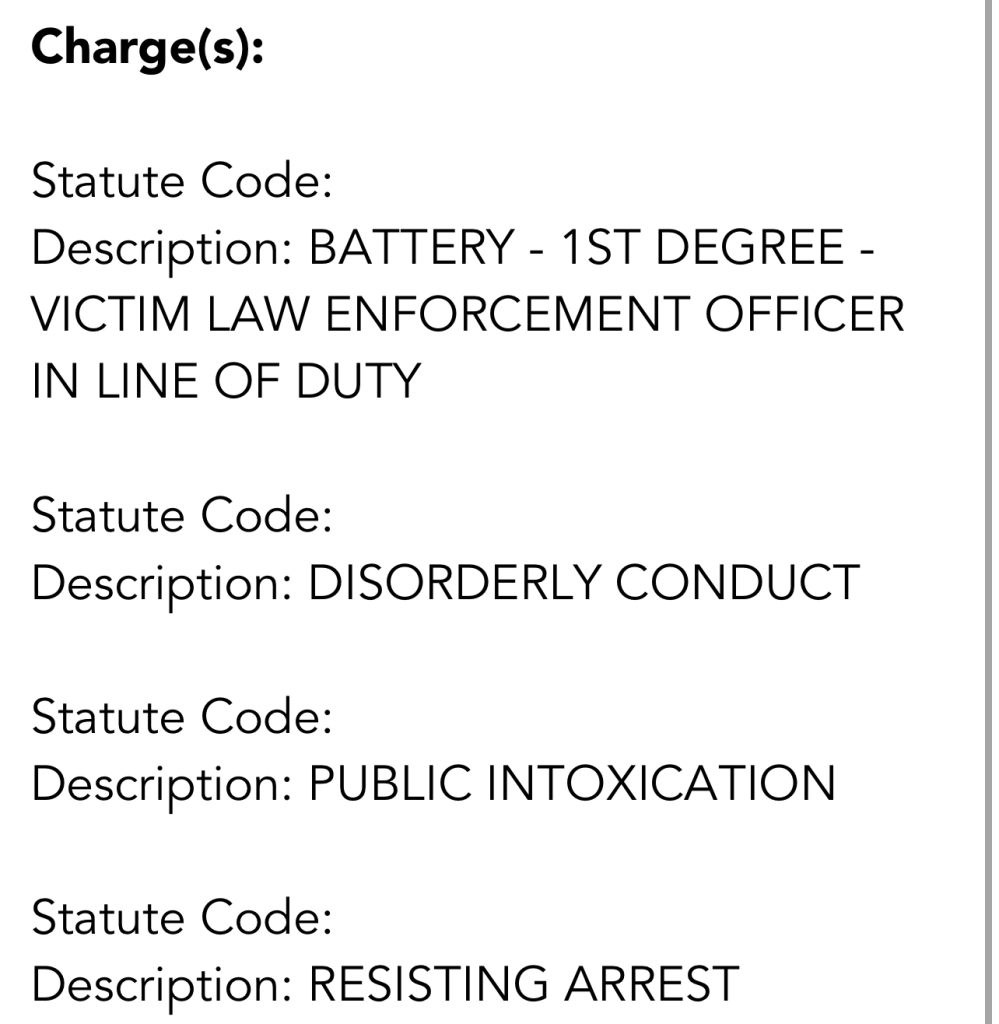This screenshot has width=999, height=1024.
Task: Click the Statute Code label above the Battery charge
Action: [x=181, y=183]
